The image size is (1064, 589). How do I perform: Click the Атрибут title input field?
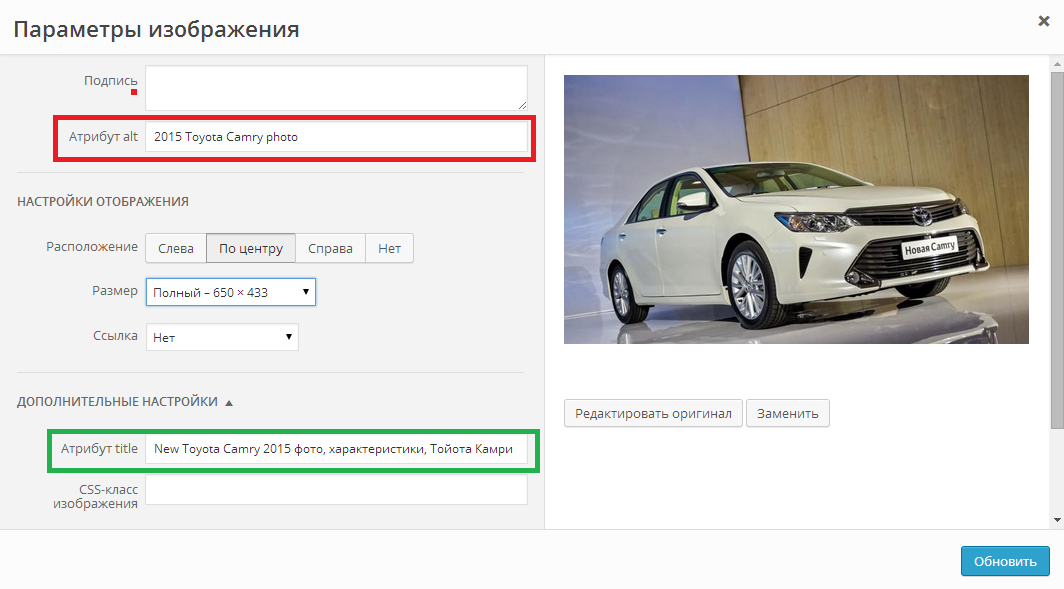click(336, 449)
